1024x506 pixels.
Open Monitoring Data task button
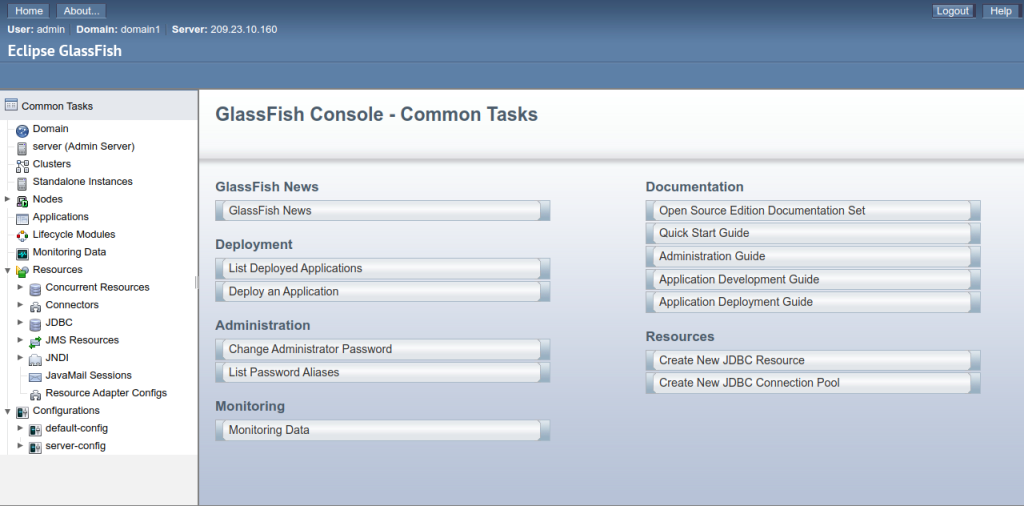click(382, 430)
